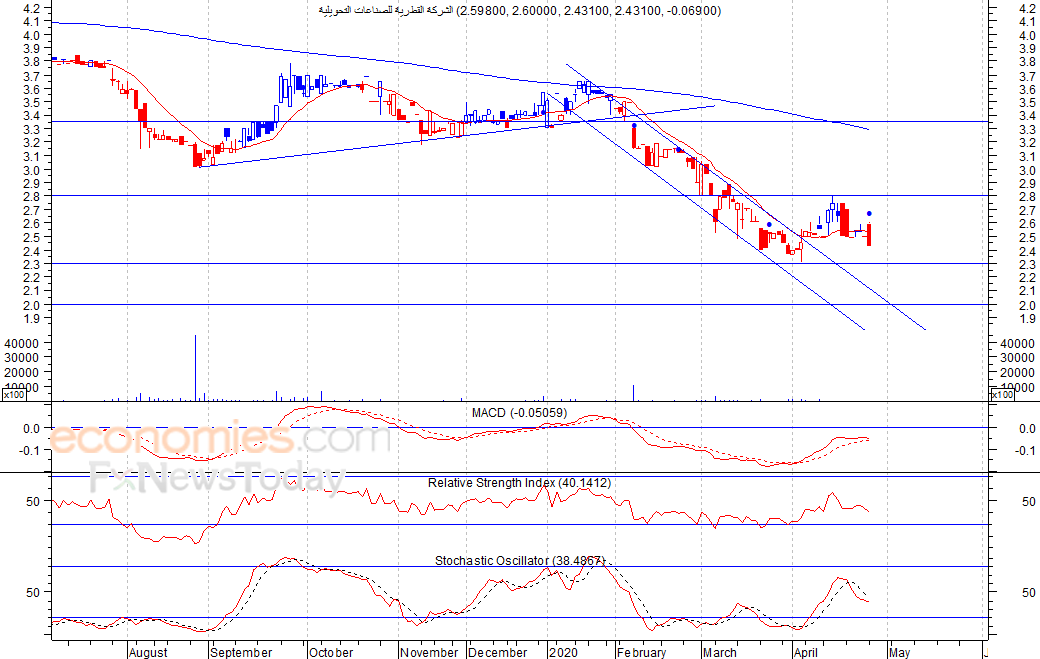
Task: Click the May label on time axis
Action: (900, 652)
